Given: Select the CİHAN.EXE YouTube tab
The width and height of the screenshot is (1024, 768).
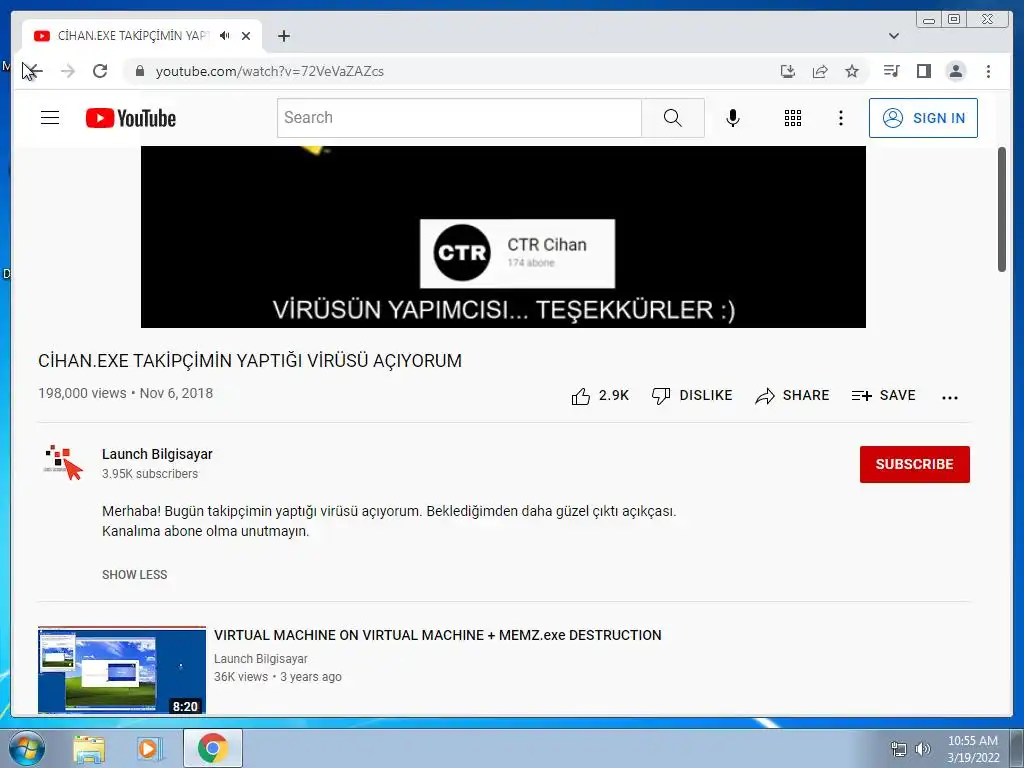Looking at the screenshot, I should tap(142, 36).
